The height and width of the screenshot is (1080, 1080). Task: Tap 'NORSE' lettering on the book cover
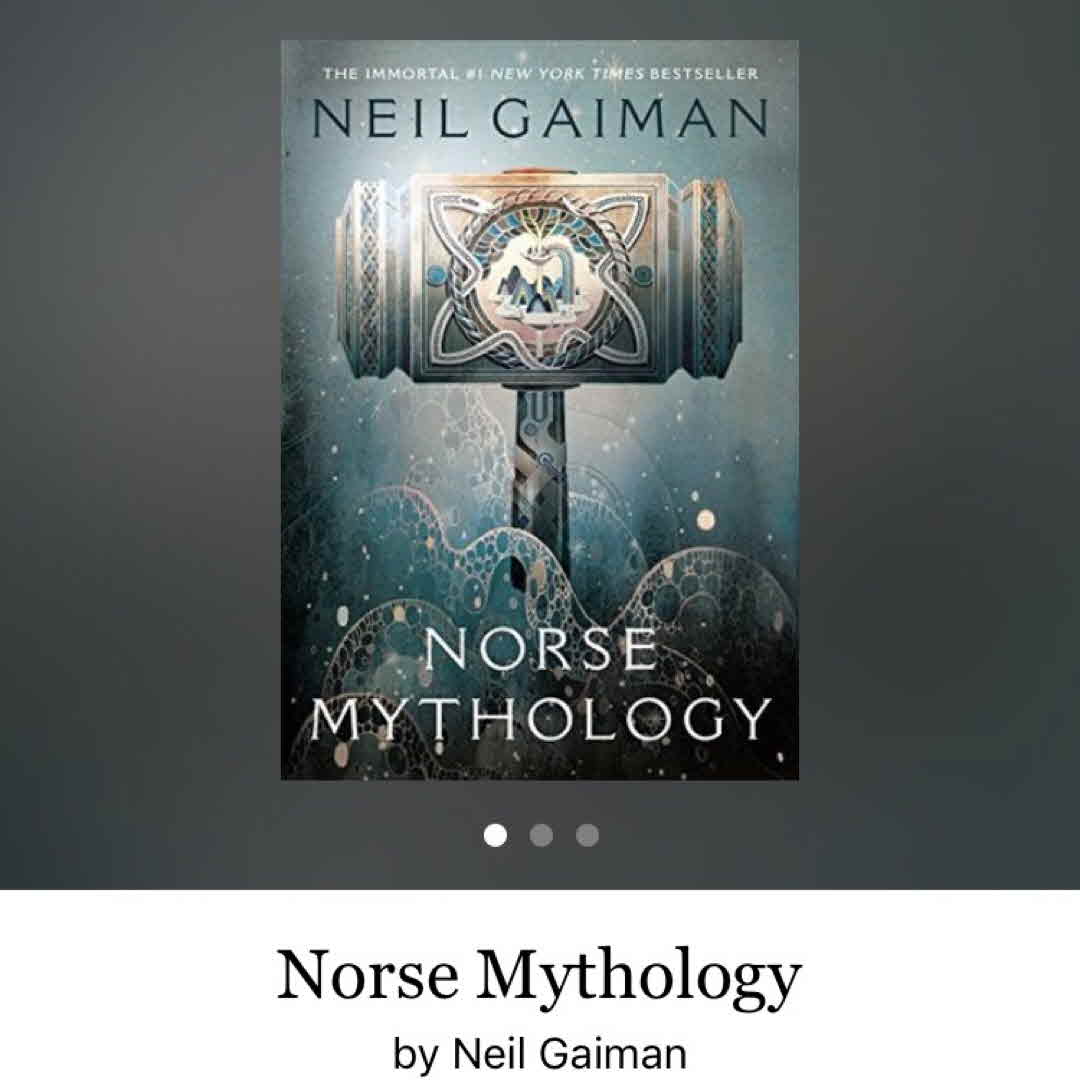point(541,649)
